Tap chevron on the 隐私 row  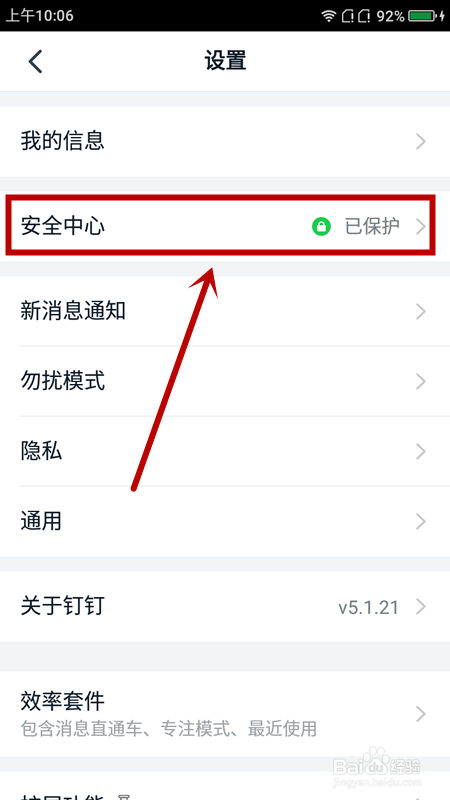click(420, 452)
